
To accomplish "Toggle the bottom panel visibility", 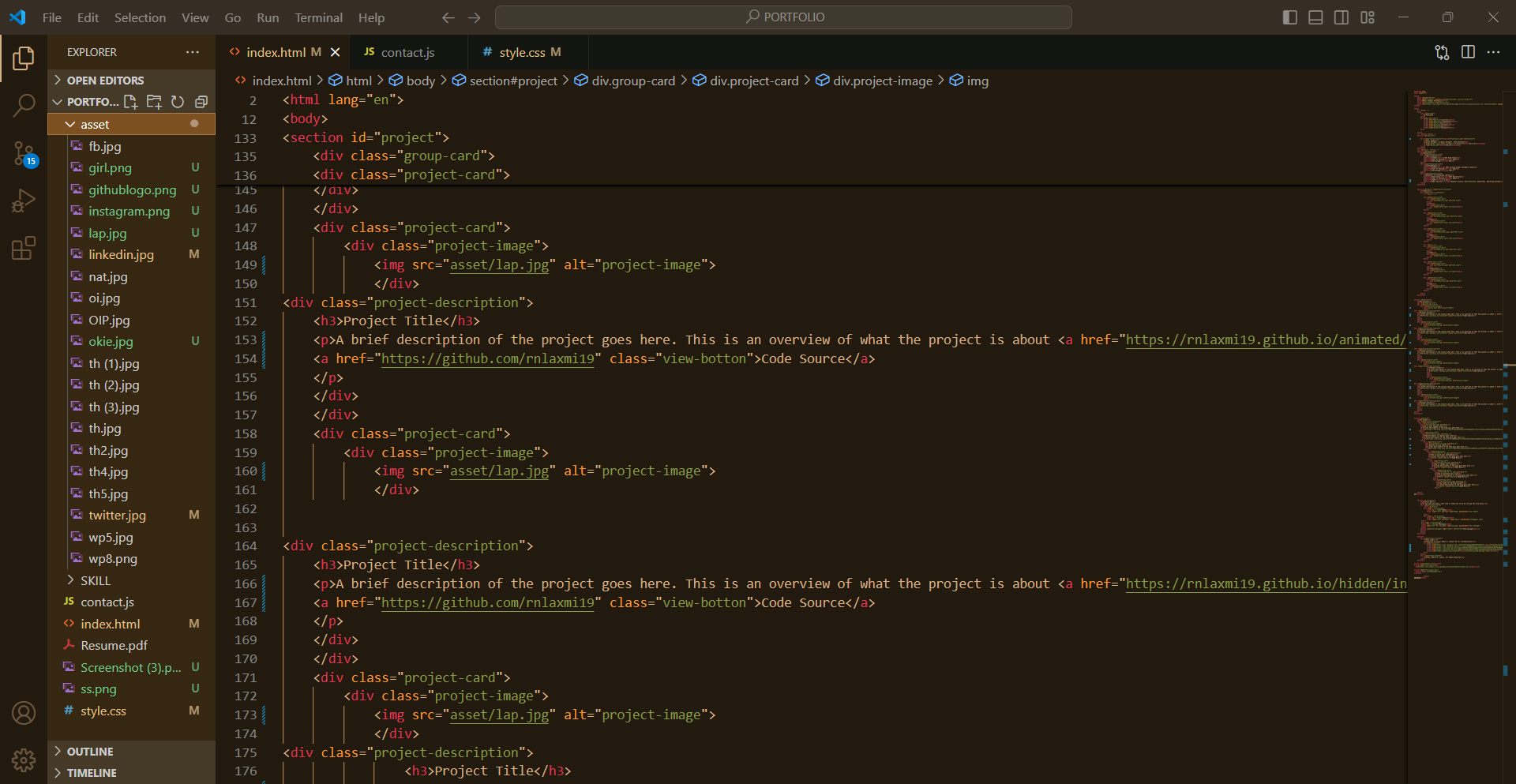I will click(1315, 17).
